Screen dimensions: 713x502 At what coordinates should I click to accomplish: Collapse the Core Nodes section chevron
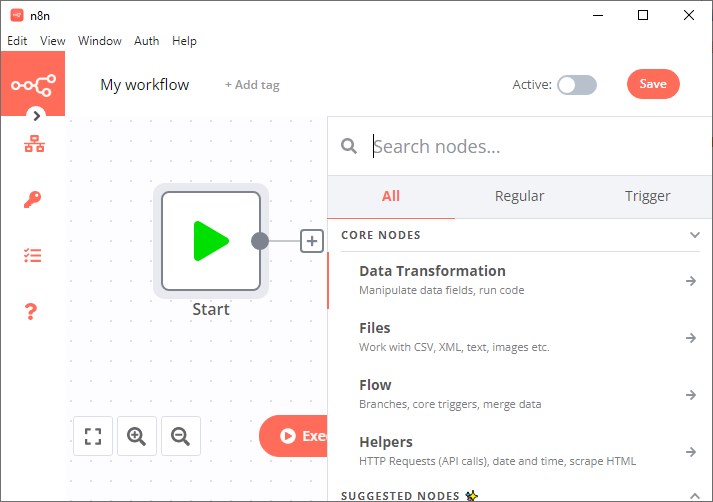(x=694, y=235)
